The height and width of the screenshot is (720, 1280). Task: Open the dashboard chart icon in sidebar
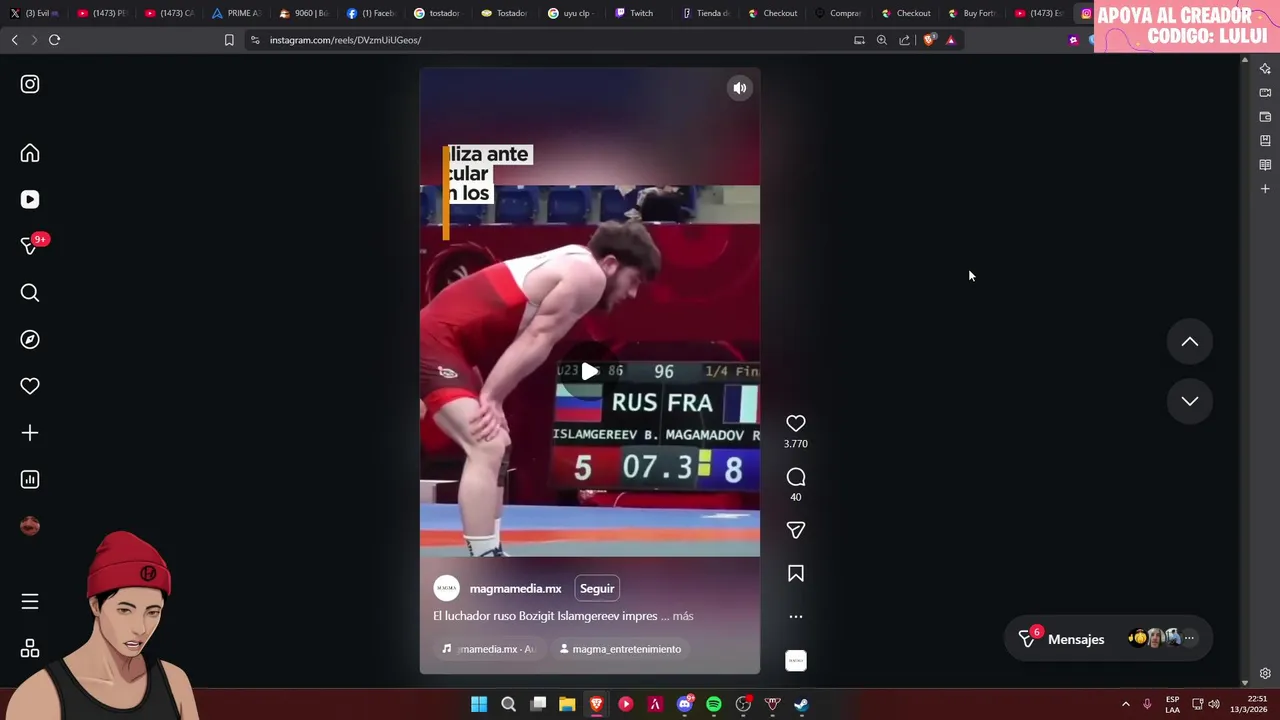tap(30, 479)
